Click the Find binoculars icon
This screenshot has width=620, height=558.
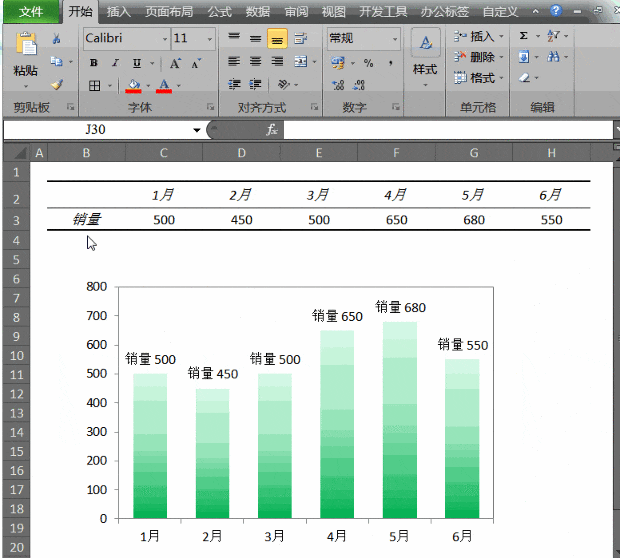point(555,57)
